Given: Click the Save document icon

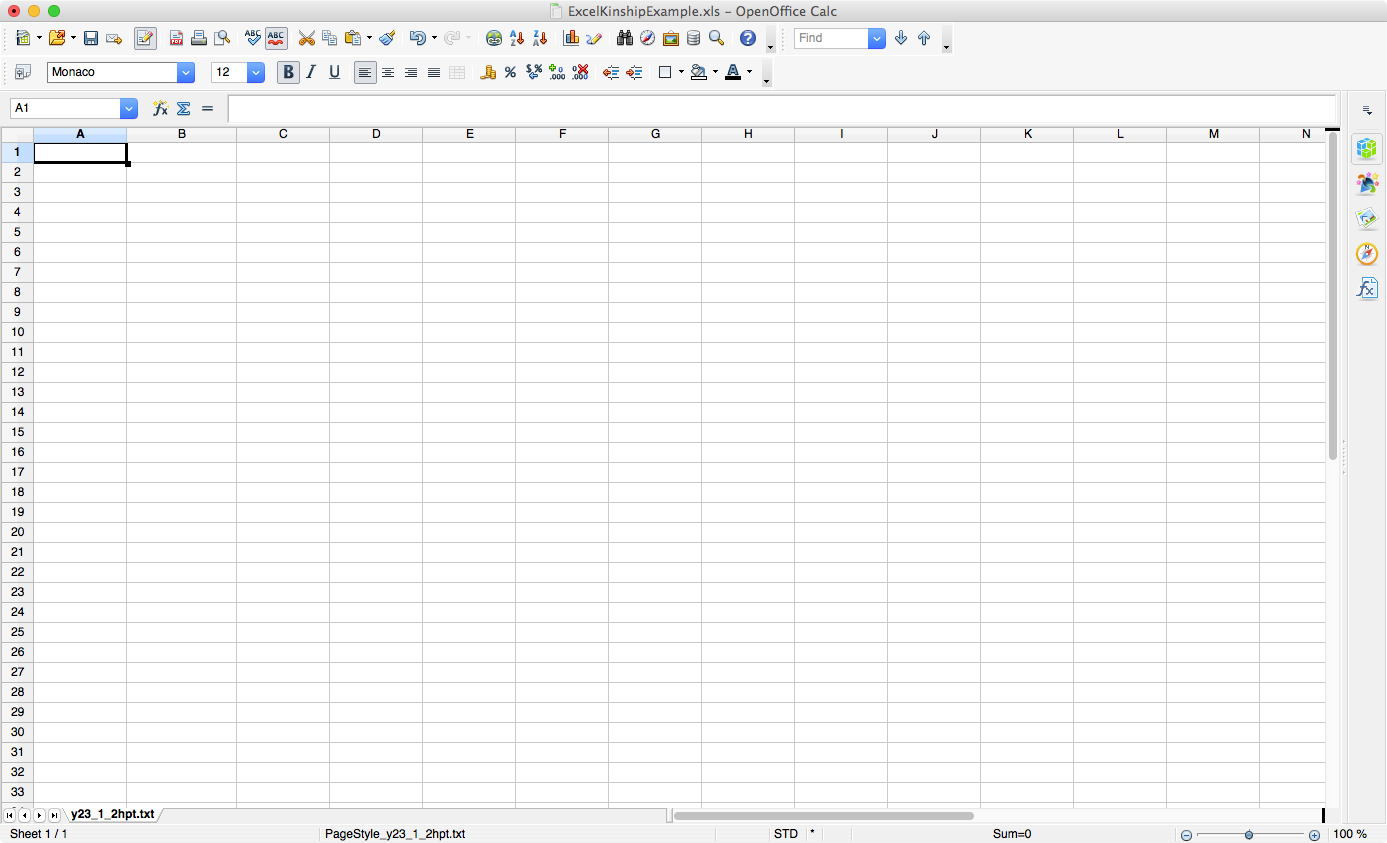Looking at the screenshot, I should click(91, 38).
